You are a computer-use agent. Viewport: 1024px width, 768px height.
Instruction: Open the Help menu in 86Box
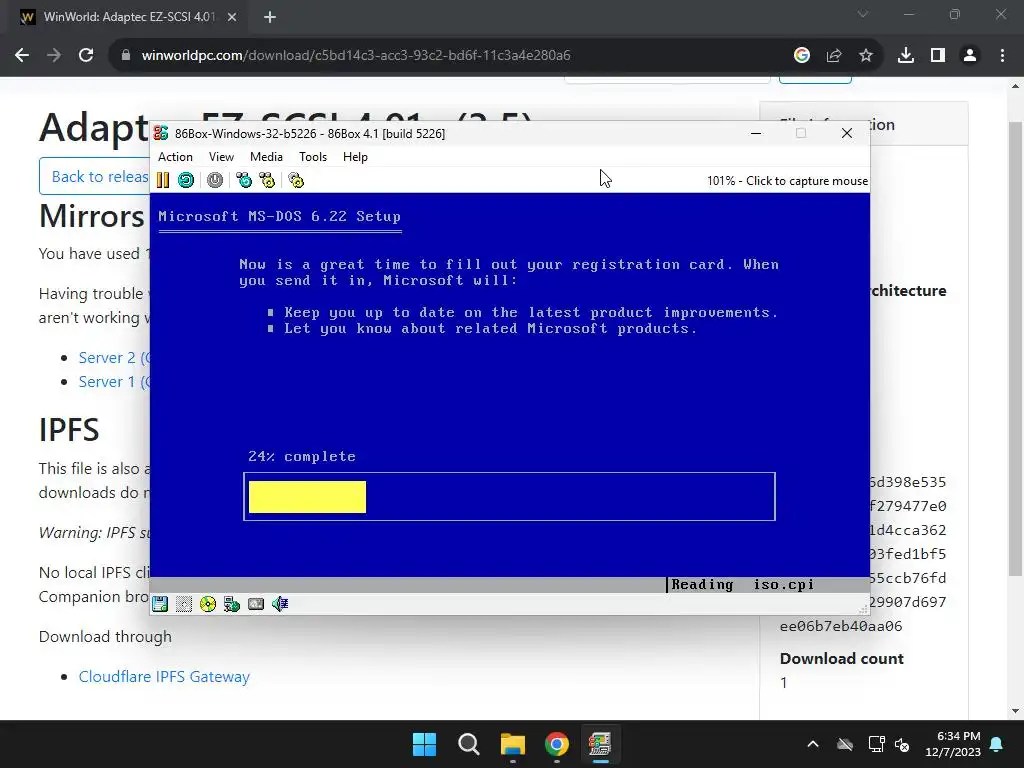coord(355,157)
